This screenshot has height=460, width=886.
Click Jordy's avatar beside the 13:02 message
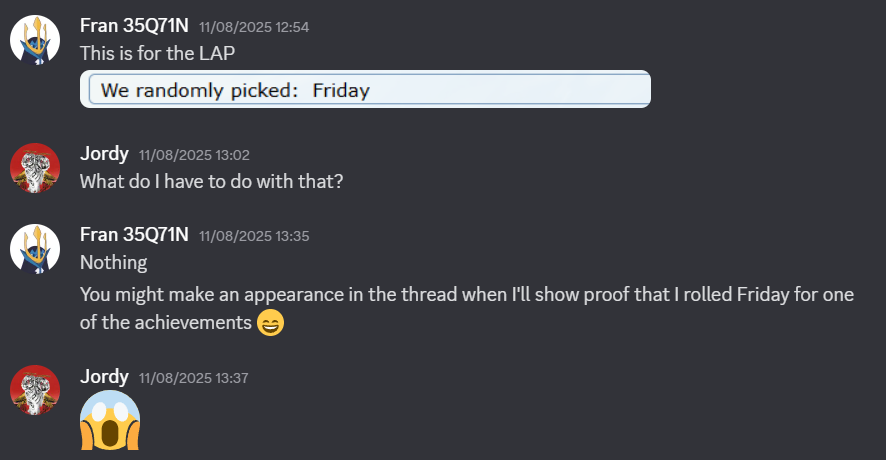[35, 168]
